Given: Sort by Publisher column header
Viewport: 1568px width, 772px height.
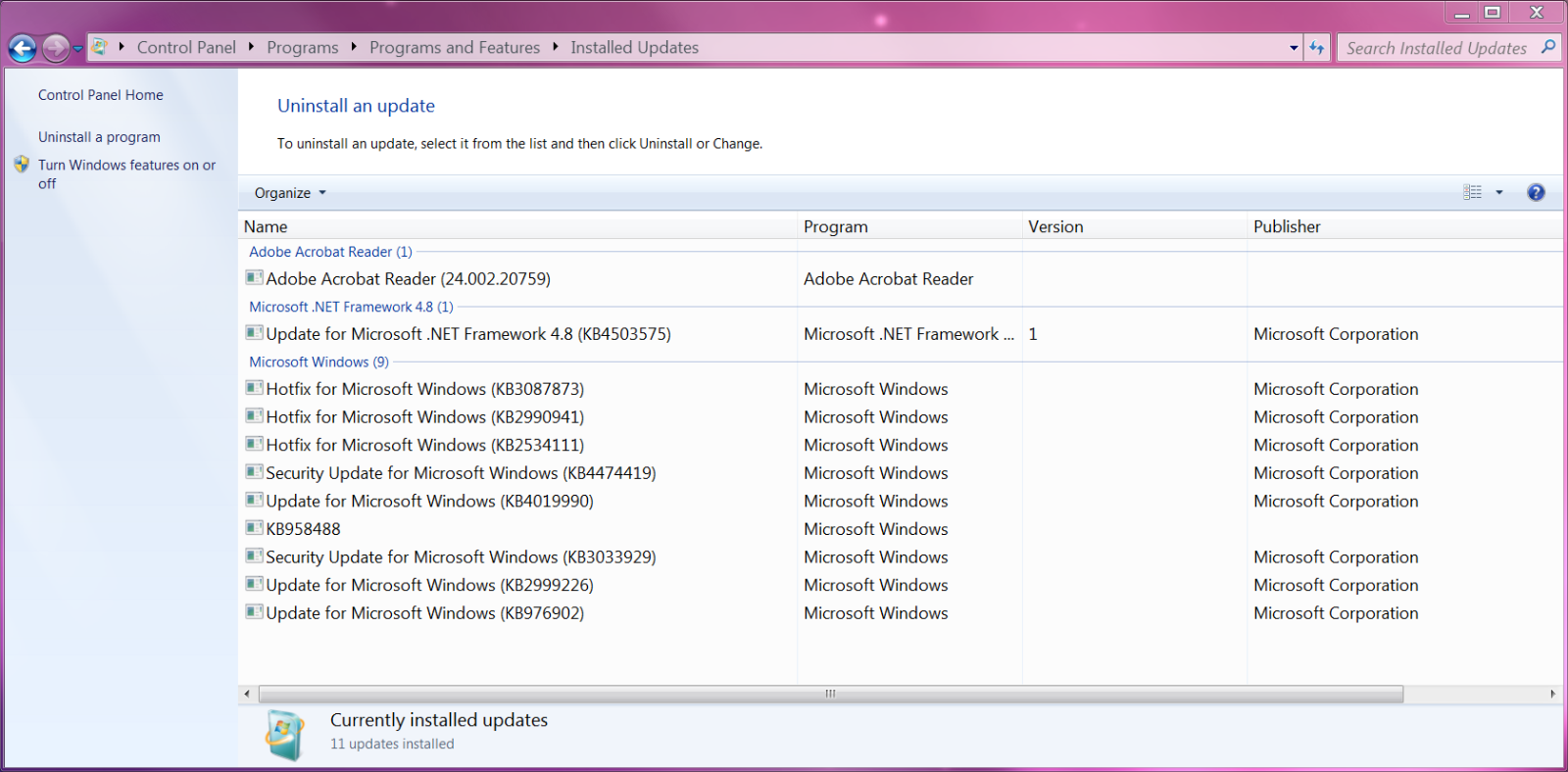Looking at the screenshot, I should pyautogui.click(x=1405, y=226).
